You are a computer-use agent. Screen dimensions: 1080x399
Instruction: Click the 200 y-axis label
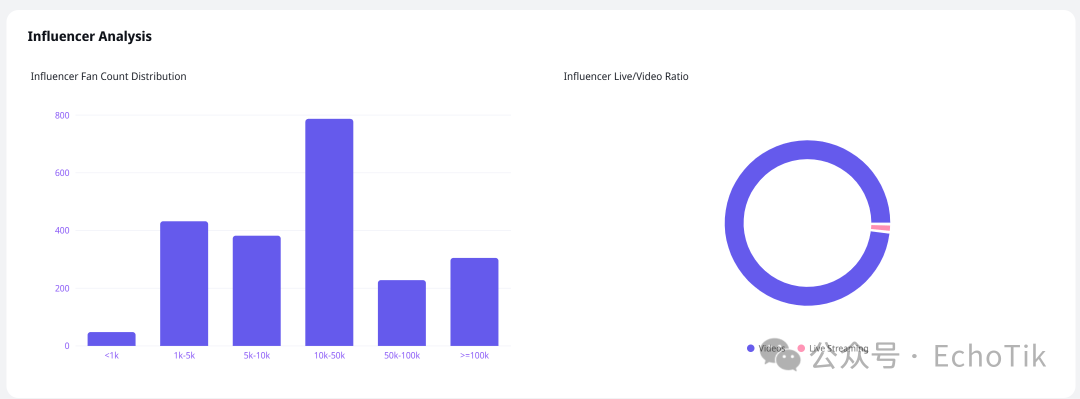[x=62, y=288]
